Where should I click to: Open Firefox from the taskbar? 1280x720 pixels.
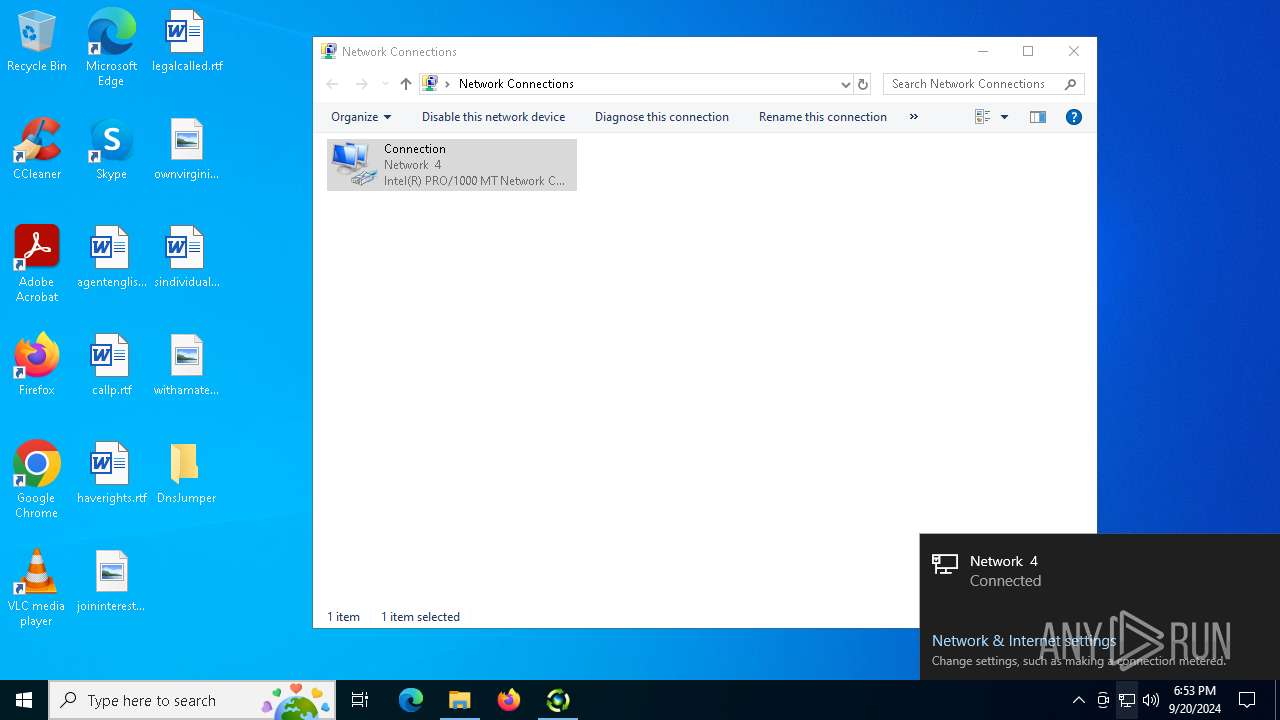[509, 700]
